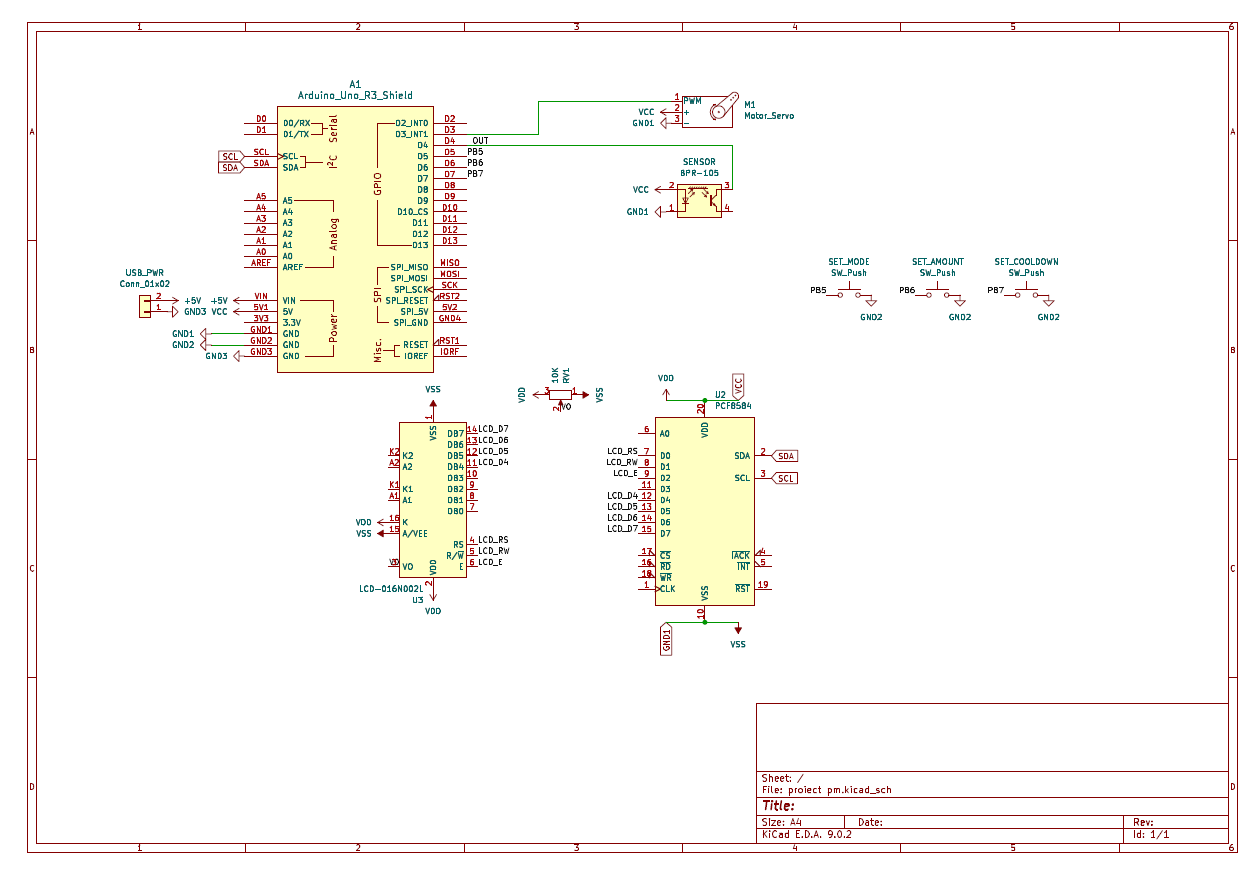1258x877 pixels.
Task: Select the PCF8584 U2 chip body
Action: [704, 510]
